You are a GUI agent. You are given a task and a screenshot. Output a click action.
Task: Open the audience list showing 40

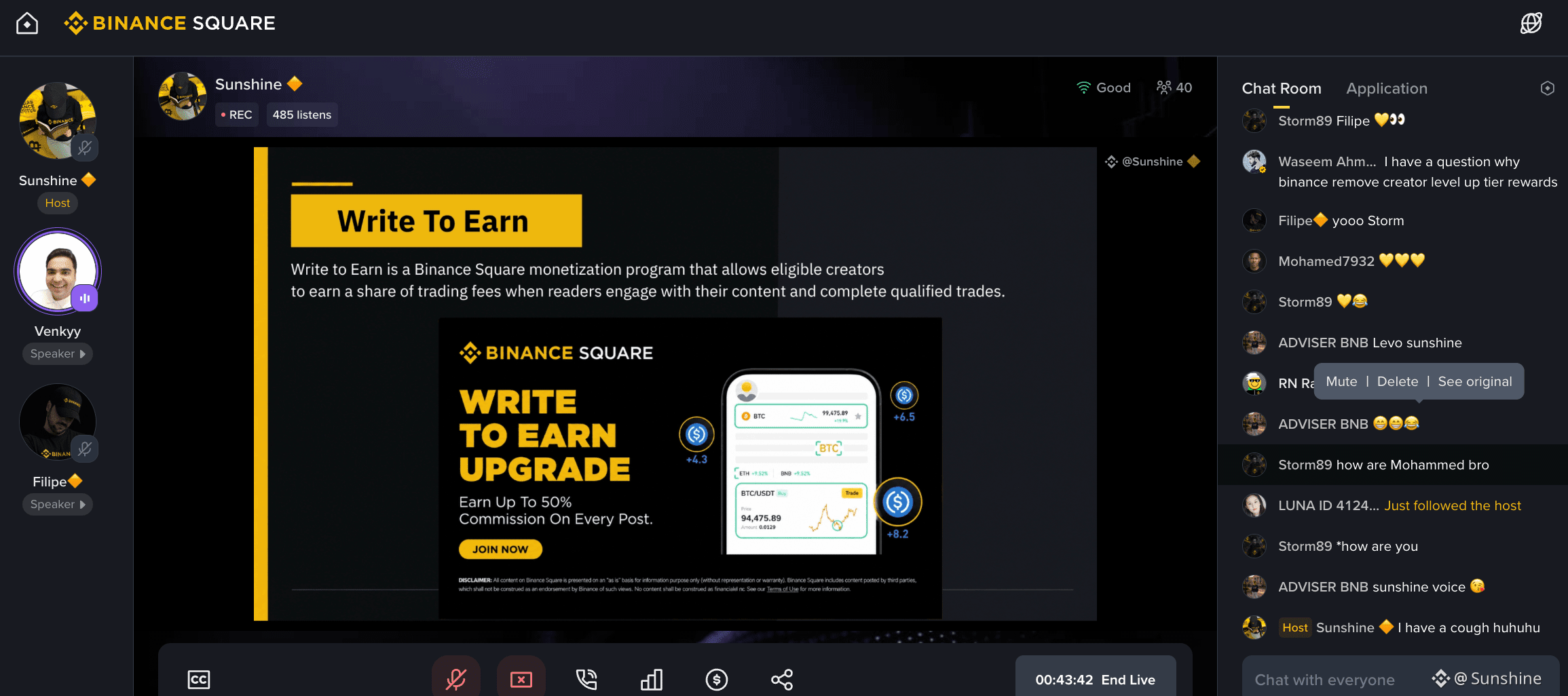(x=1174, y=88)
